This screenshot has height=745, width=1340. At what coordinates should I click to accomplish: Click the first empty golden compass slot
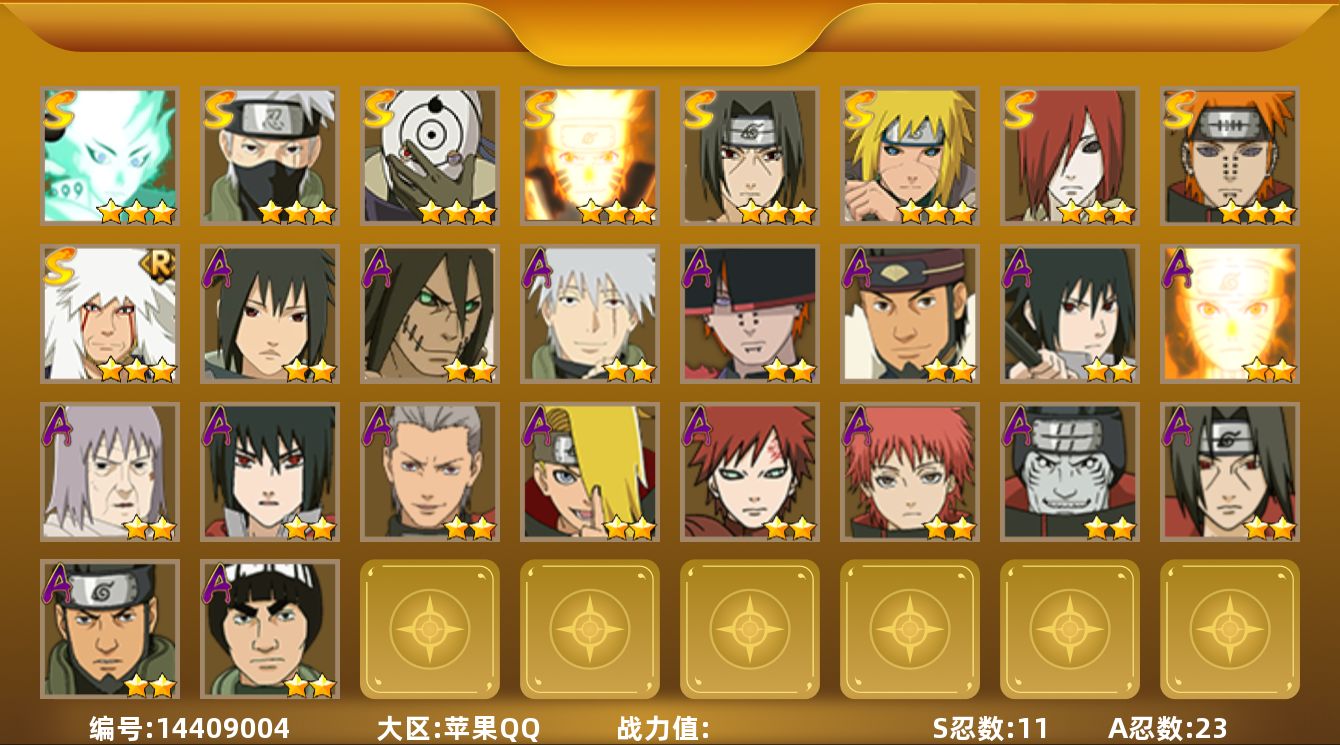[x=430, y=629]
